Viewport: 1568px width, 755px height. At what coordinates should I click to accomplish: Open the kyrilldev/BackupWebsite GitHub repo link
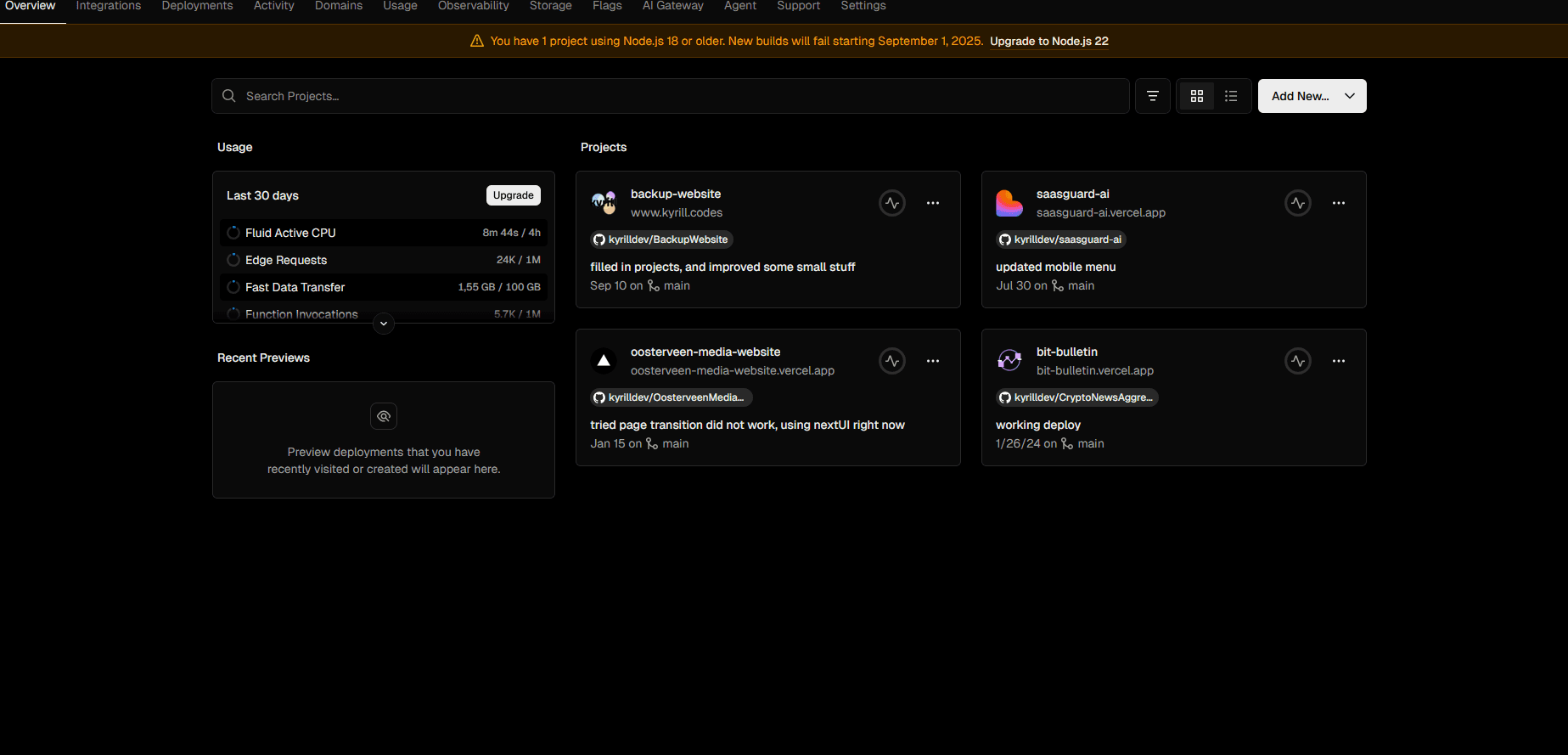661,239
